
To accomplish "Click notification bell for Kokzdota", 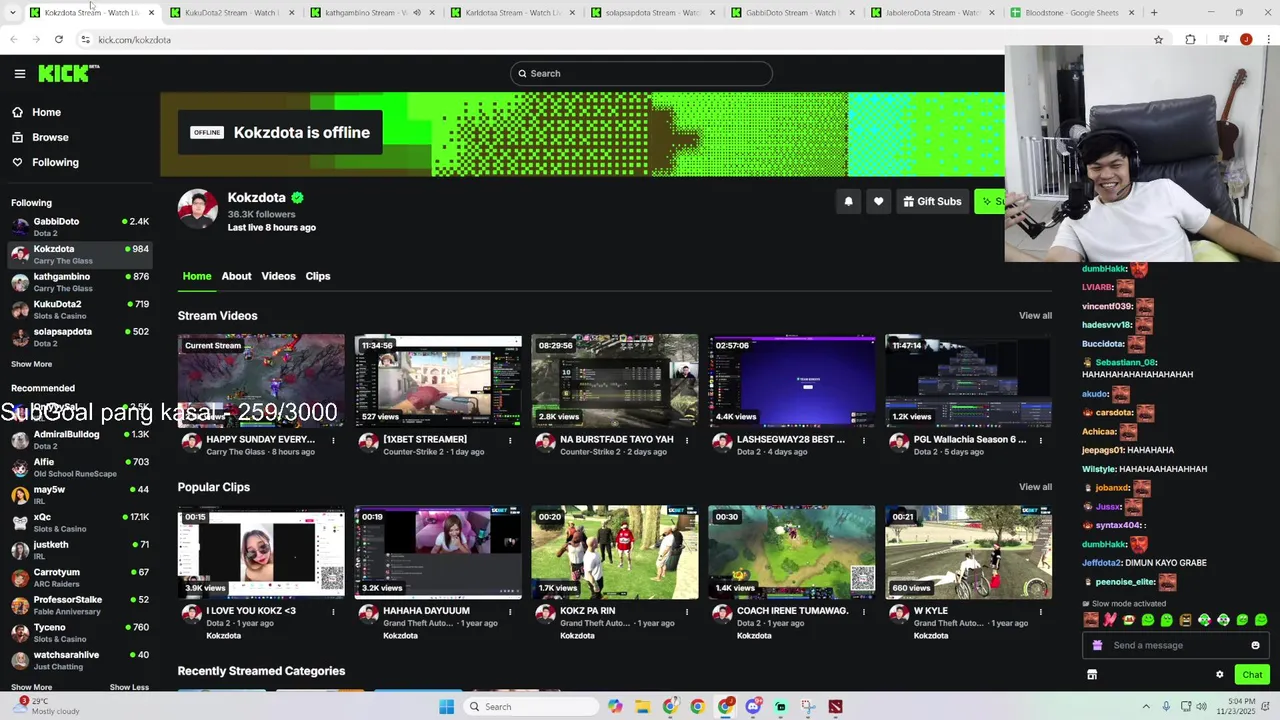I will pyautogui.click(x=848, y=201).
